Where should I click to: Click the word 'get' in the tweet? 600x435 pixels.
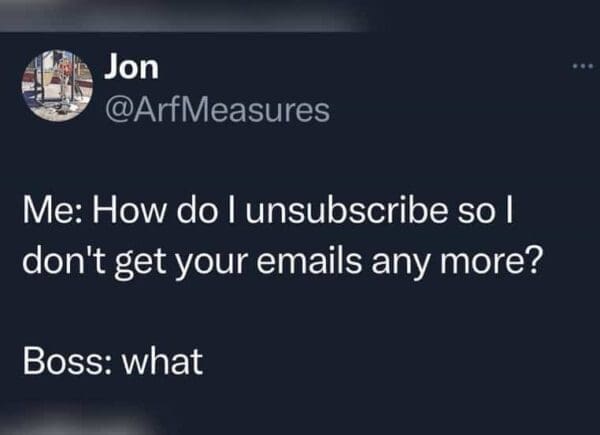coord(140,265)
